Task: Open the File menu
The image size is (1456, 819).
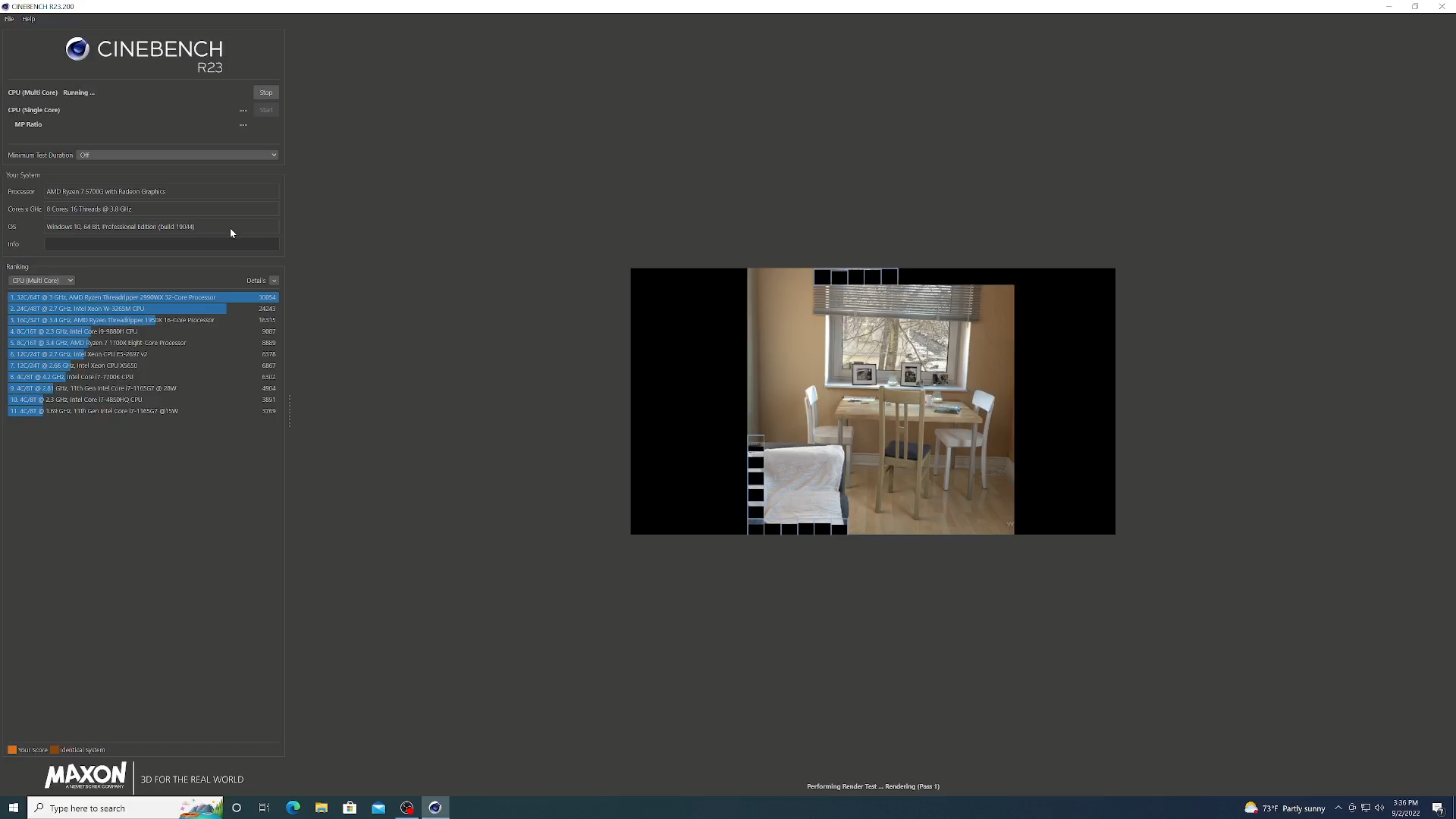Action: click(9, 19)
